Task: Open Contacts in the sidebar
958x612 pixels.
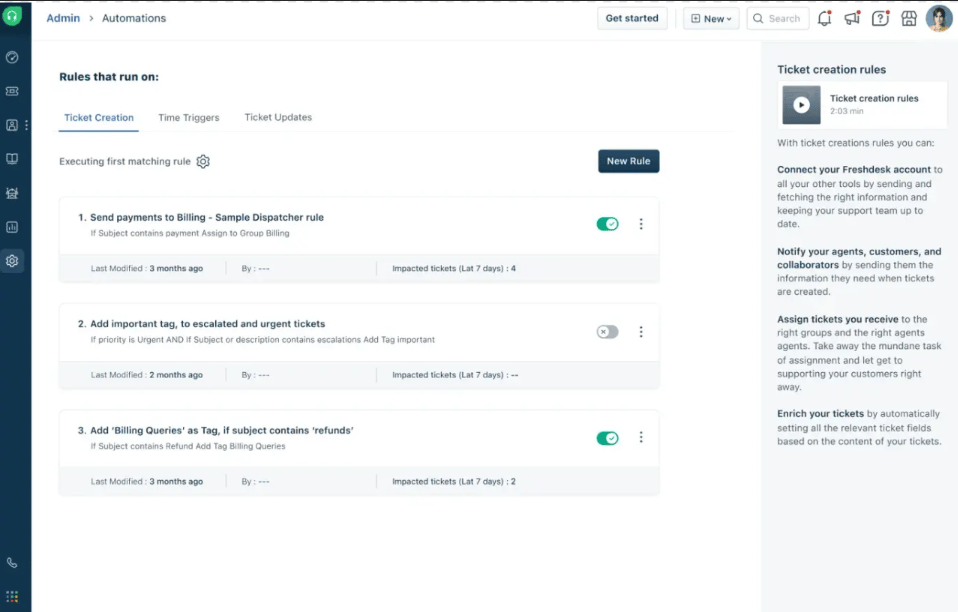Action: [13, 124]
